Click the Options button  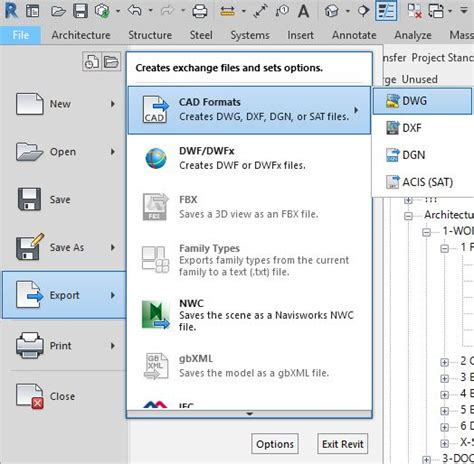coord(275,444)
